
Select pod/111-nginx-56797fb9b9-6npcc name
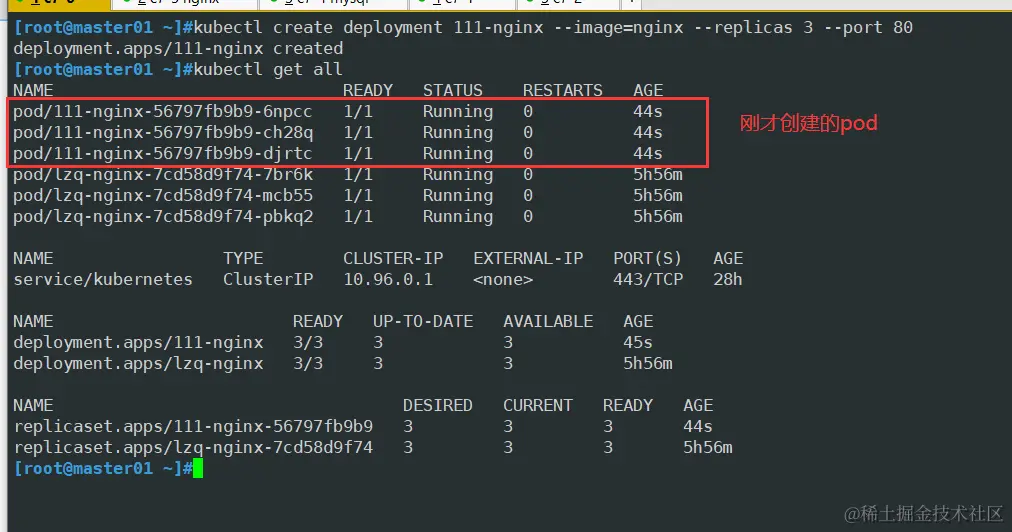tap(163, 112)
